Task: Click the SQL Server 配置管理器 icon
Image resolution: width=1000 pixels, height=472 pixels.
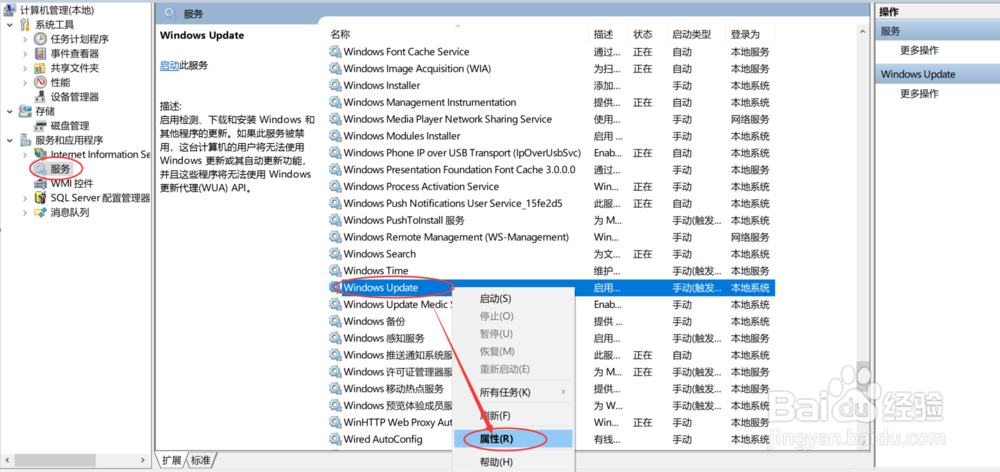Action: [41, 198]
